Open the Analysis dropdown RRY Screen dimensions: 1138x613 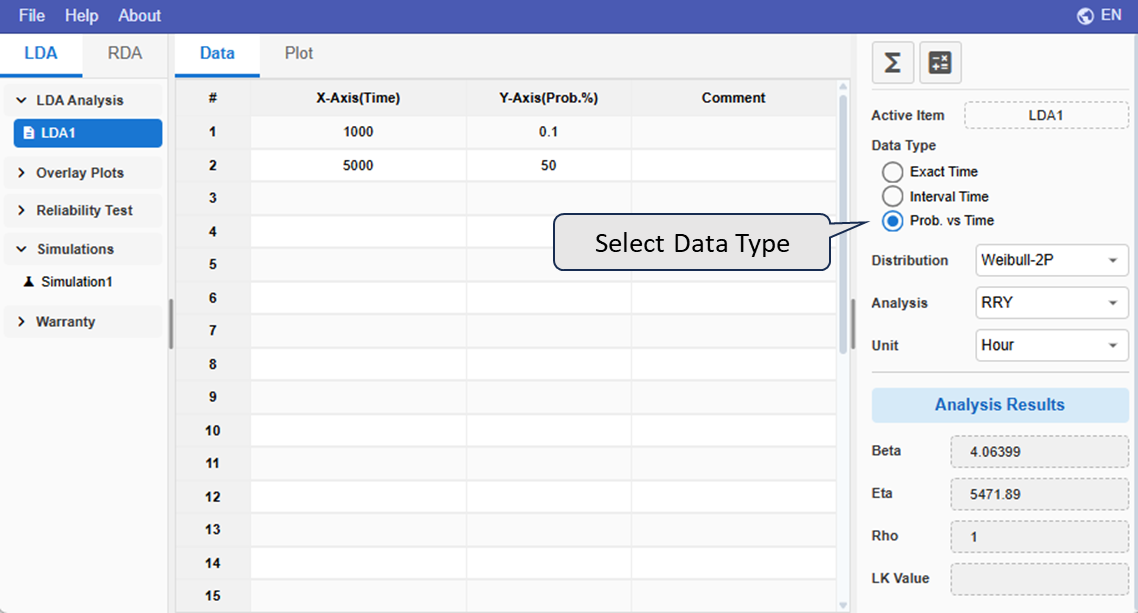pos(1052,303)
